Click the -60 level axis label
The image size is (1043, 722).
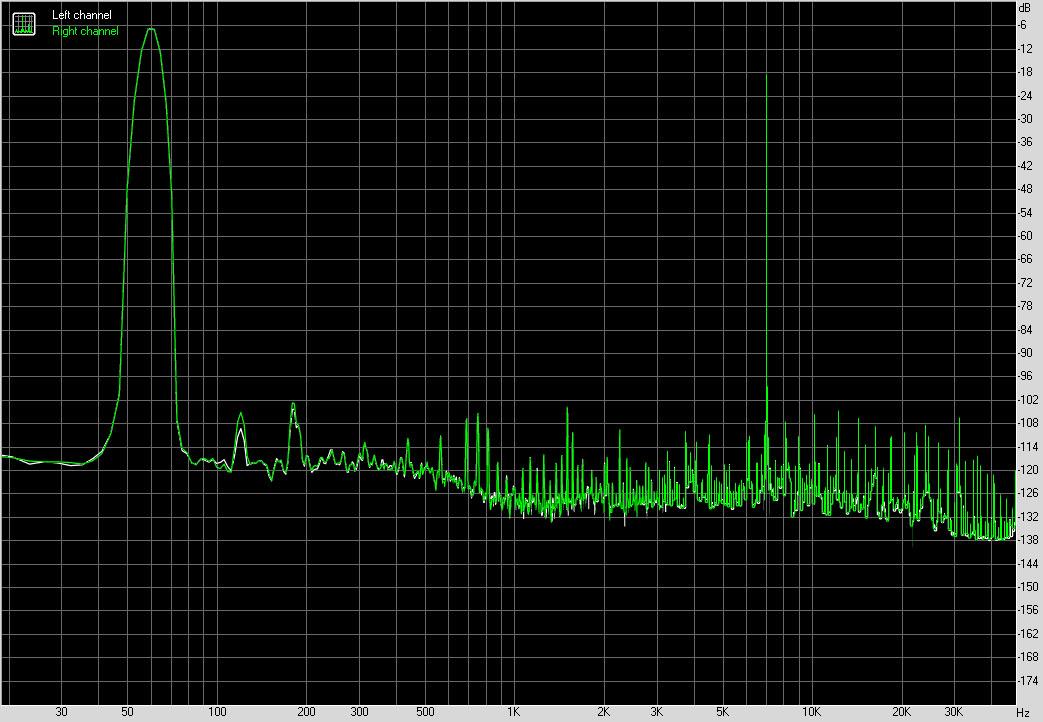[1025, 236]
